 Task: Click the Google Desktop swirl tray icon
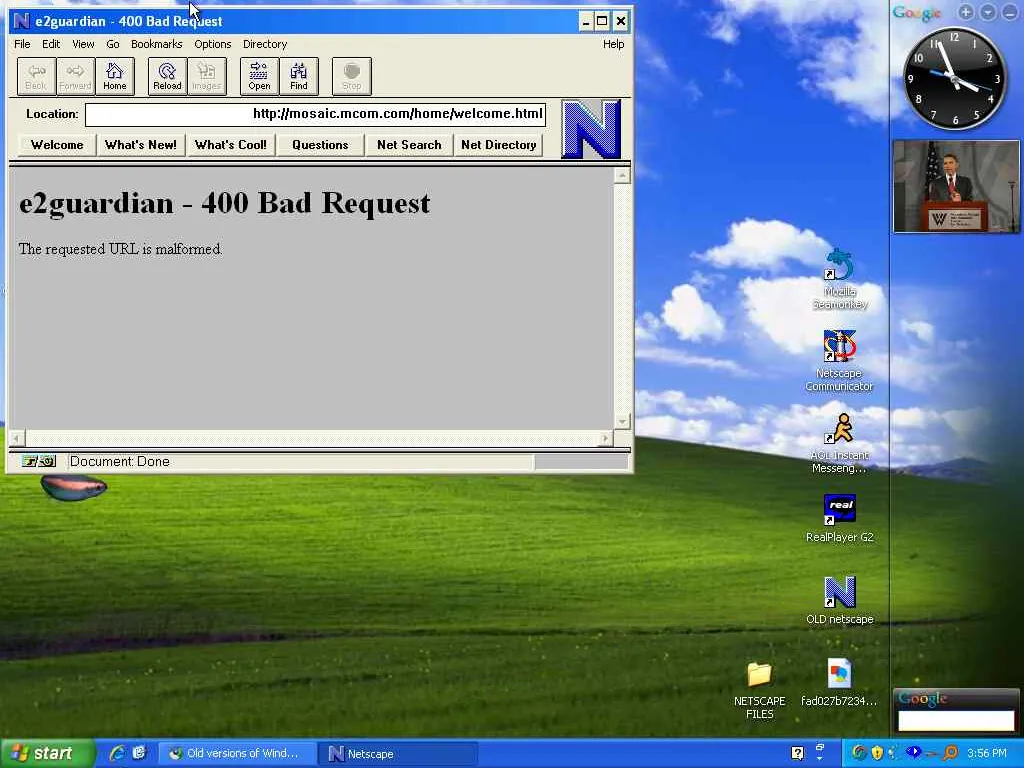pos(859,753)
